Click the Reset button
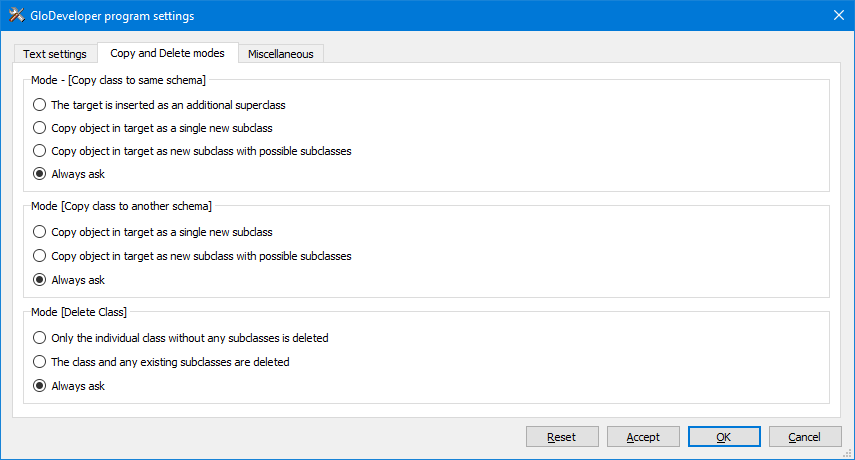The height and width of the screenshot is (460, 855). pos(562,437)
